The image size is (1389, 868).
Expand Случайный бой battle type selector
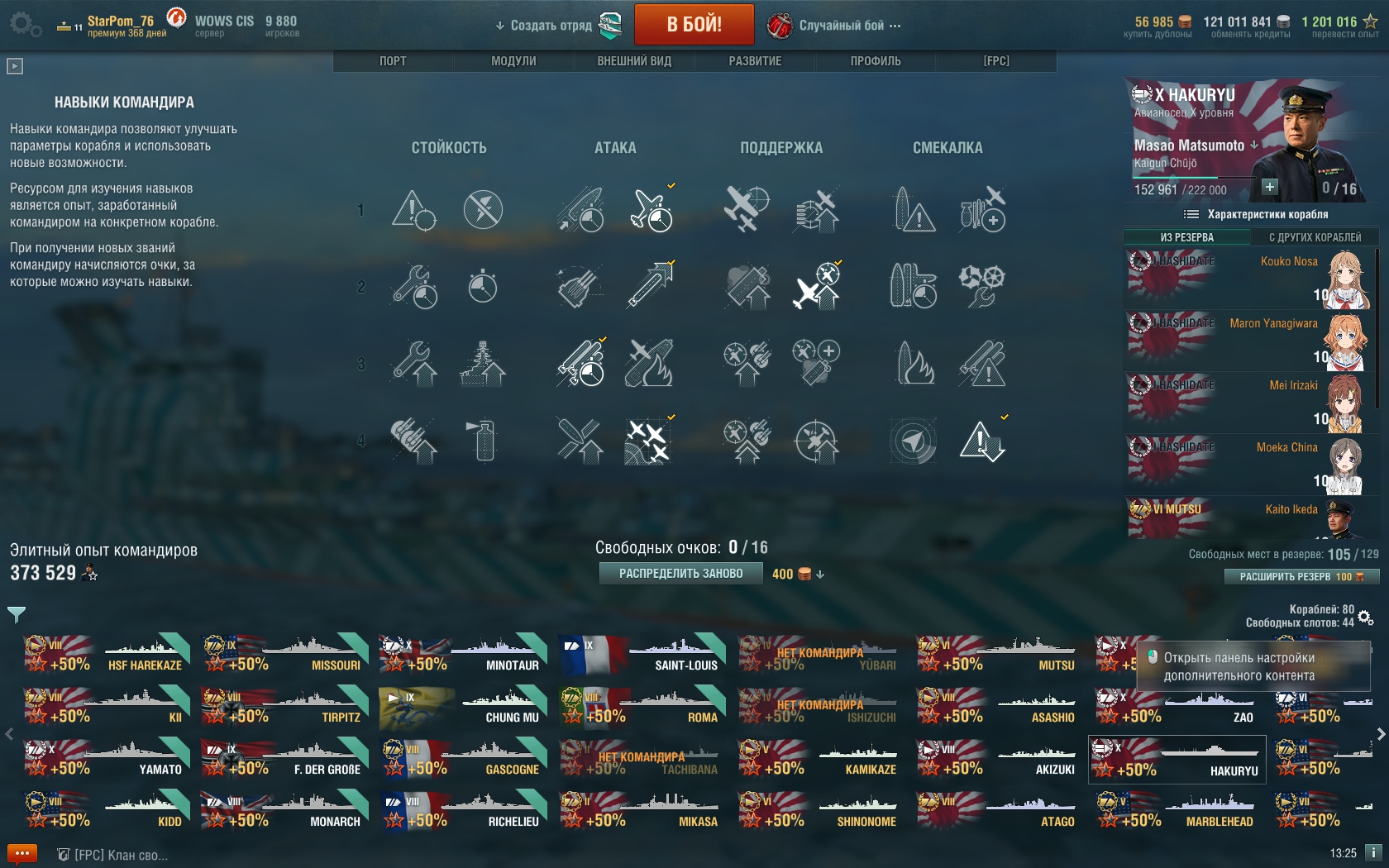click(x=833, y=26)
